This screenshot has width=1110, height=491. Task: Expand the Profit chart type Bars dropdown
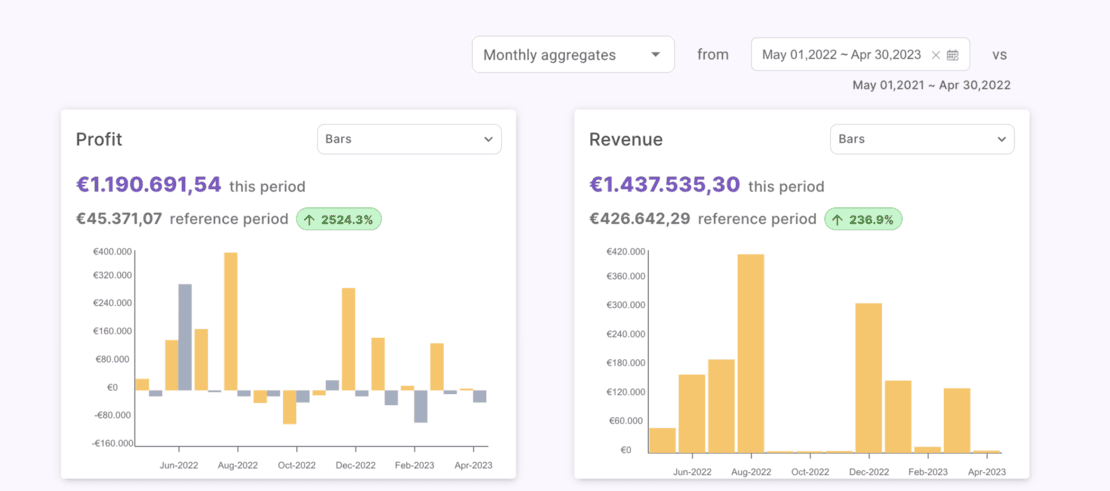coord(409,139)
